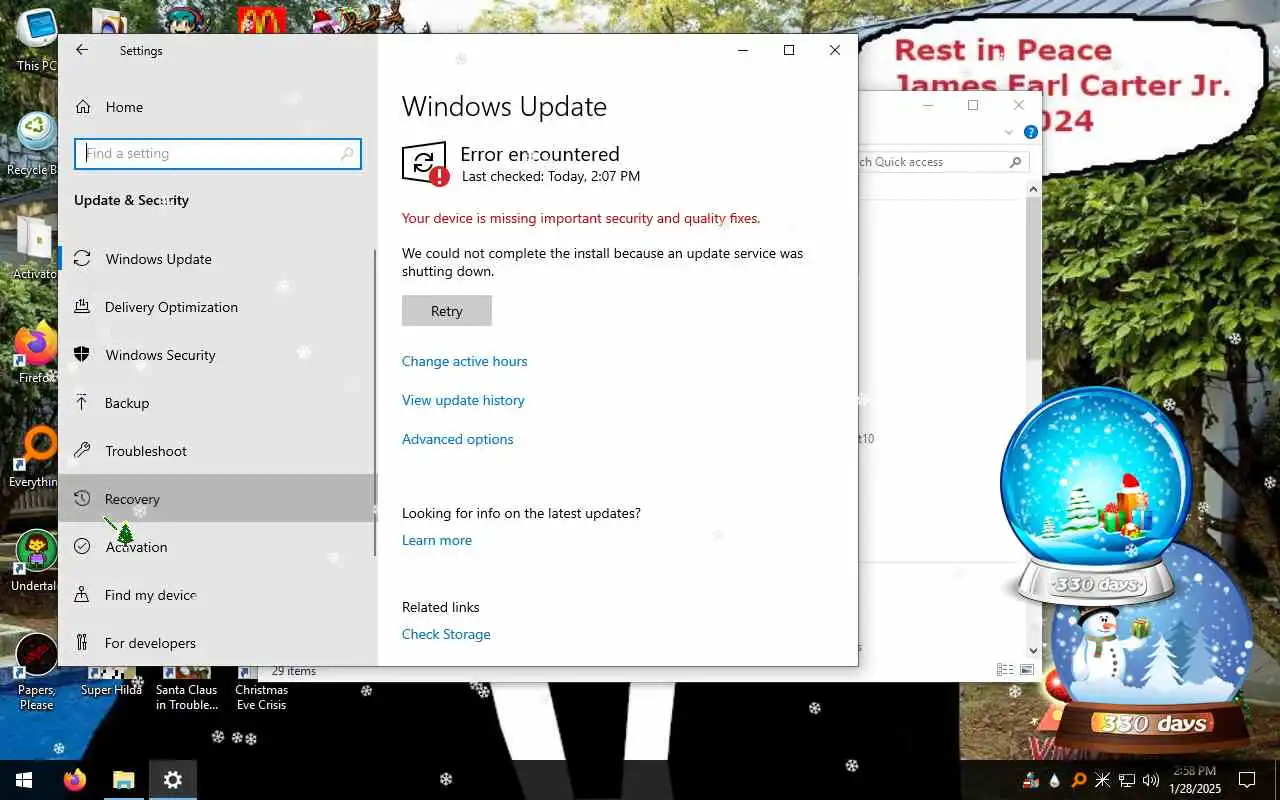The width and height of the screenshot is (1280, 800).
Task: Open View update history
Action: [x=463, y=400]
